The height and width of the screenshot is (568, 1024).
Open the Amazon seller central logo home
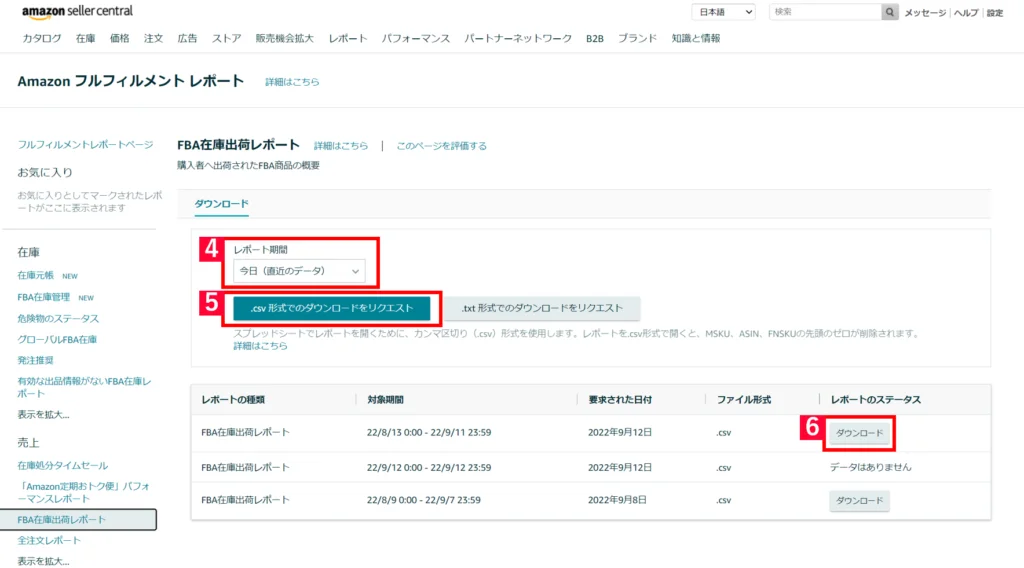[77, 12]
